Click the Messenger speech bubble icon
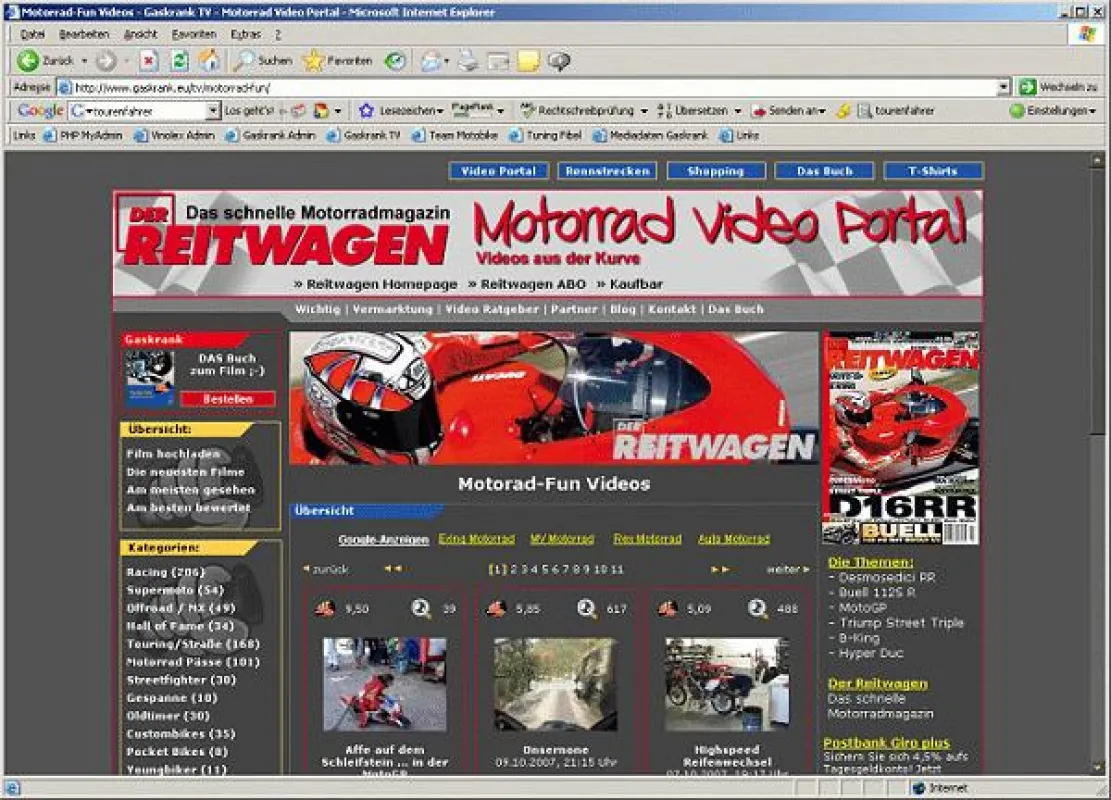 tap(559, 62)
